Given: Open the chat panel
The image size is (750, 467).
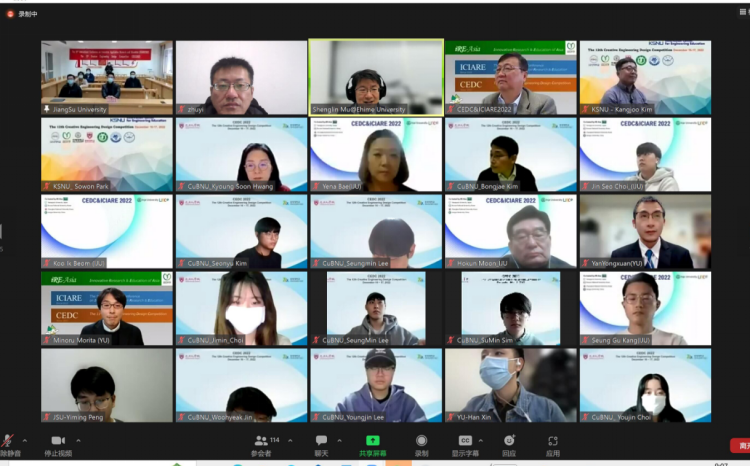Looking at the screenshot, I should click(x=321, y=441).
